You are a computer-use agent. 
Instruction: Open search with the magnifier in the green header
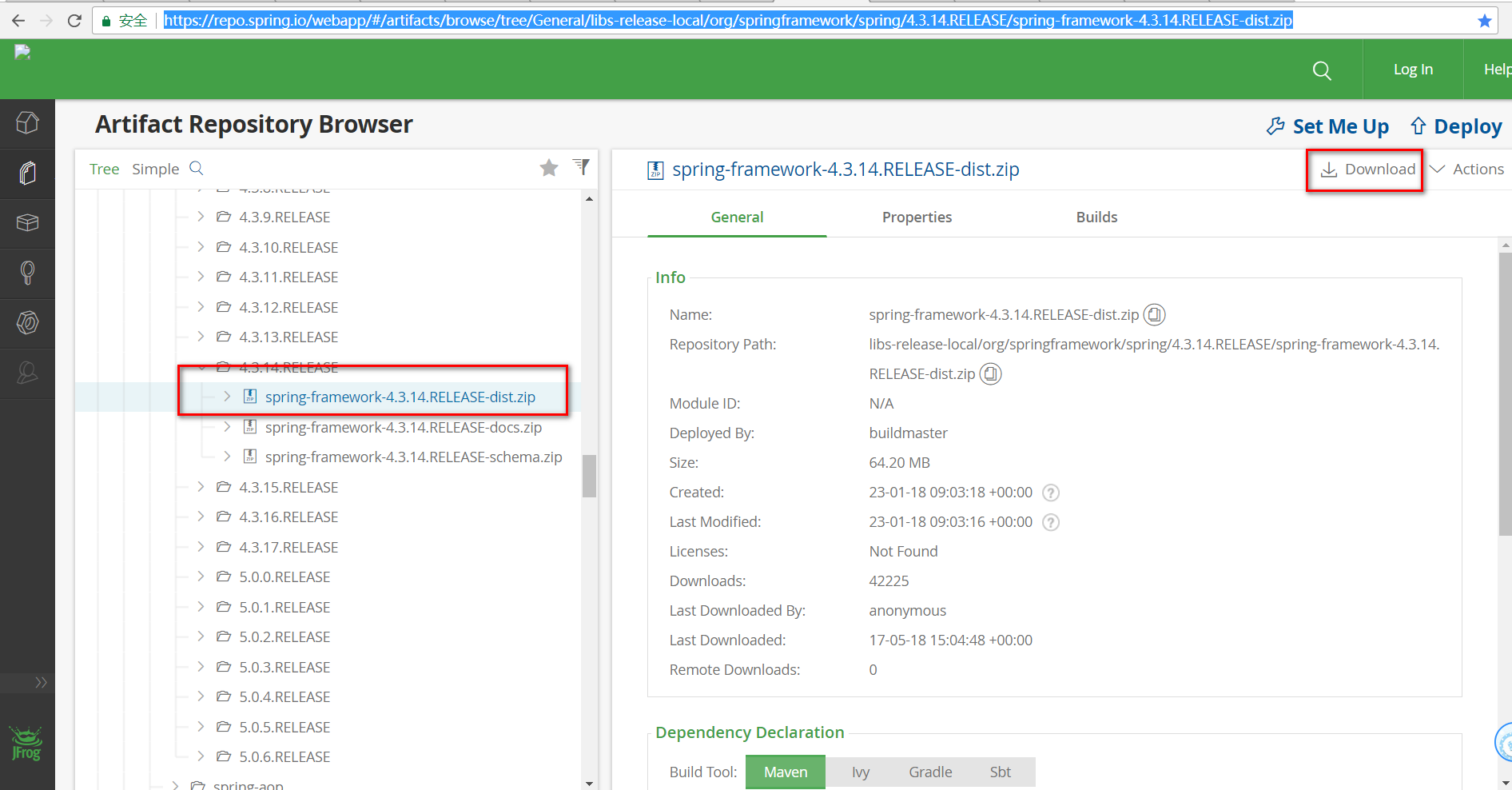(x=1322, y=70)
